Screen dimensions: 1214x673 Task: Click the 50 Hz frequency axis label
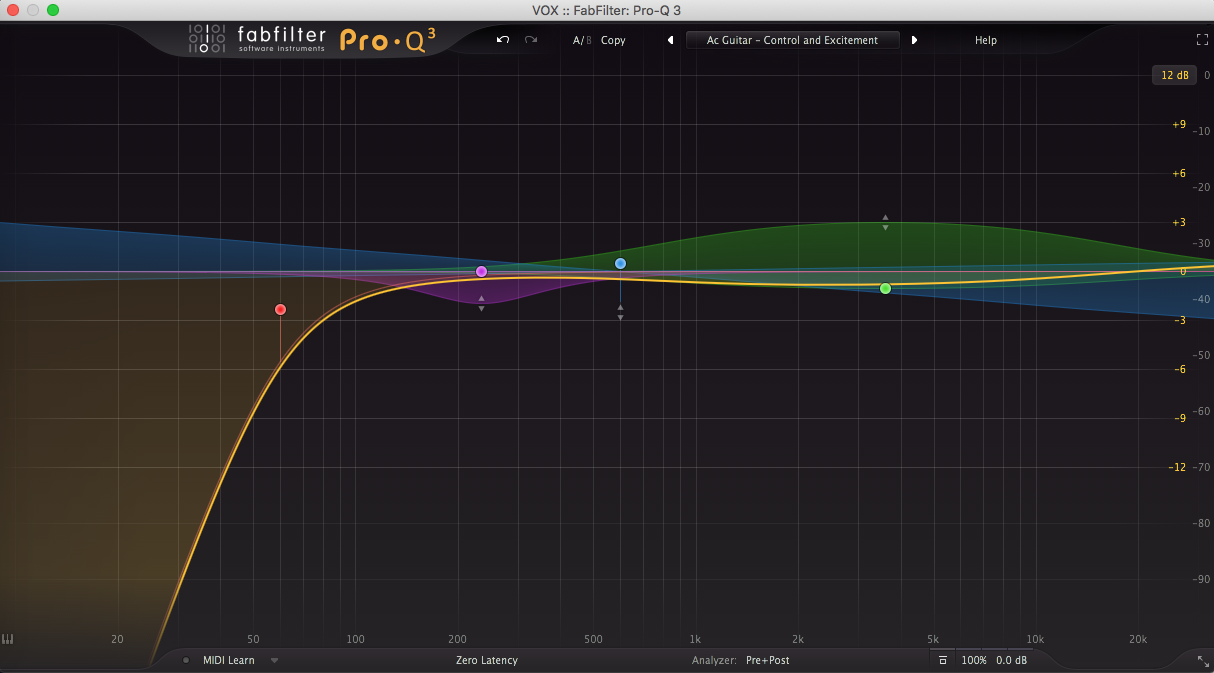click(x=253, y=639)
